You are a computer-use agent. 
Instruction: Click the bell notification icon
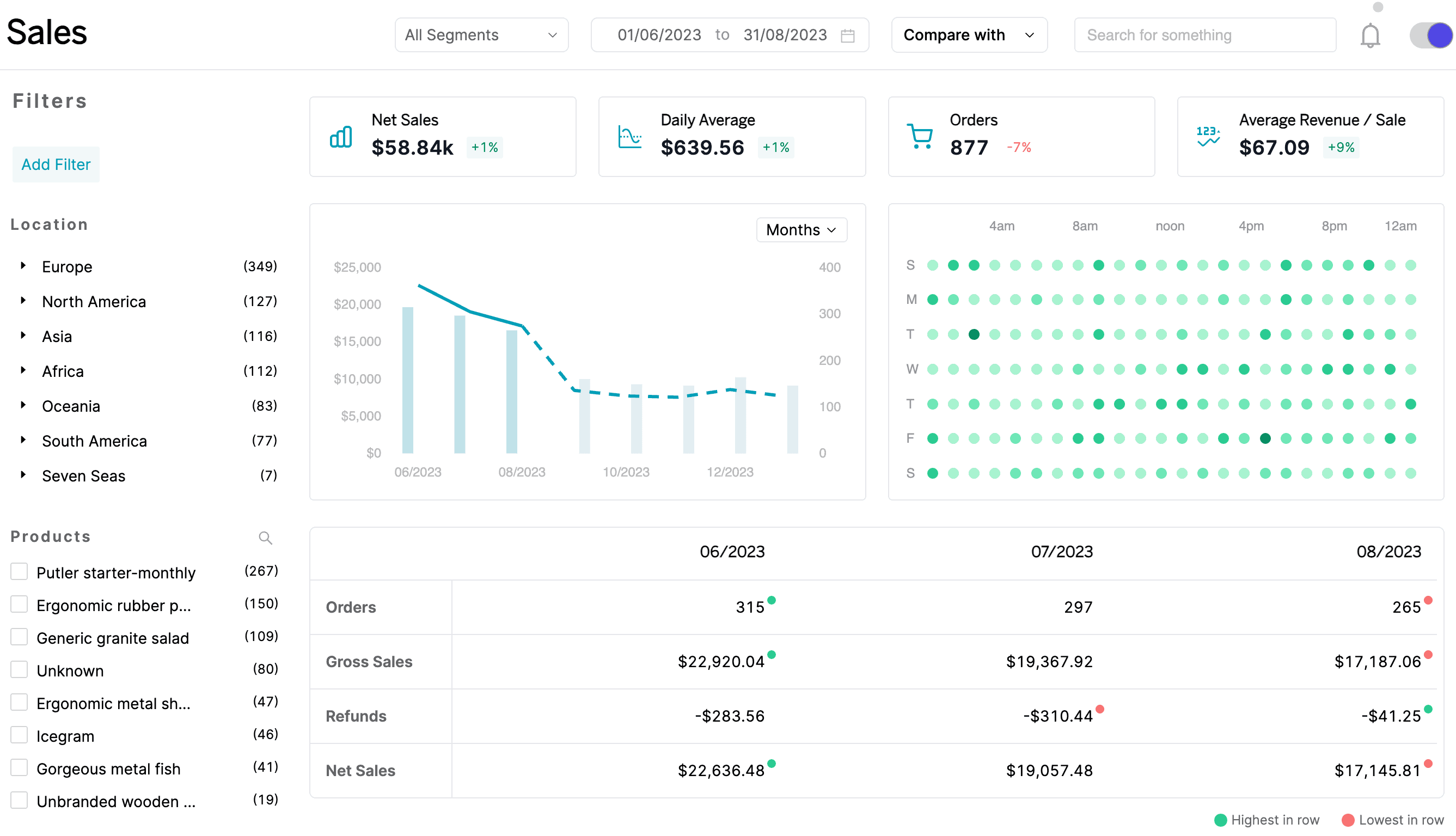tap(1370, 34)
